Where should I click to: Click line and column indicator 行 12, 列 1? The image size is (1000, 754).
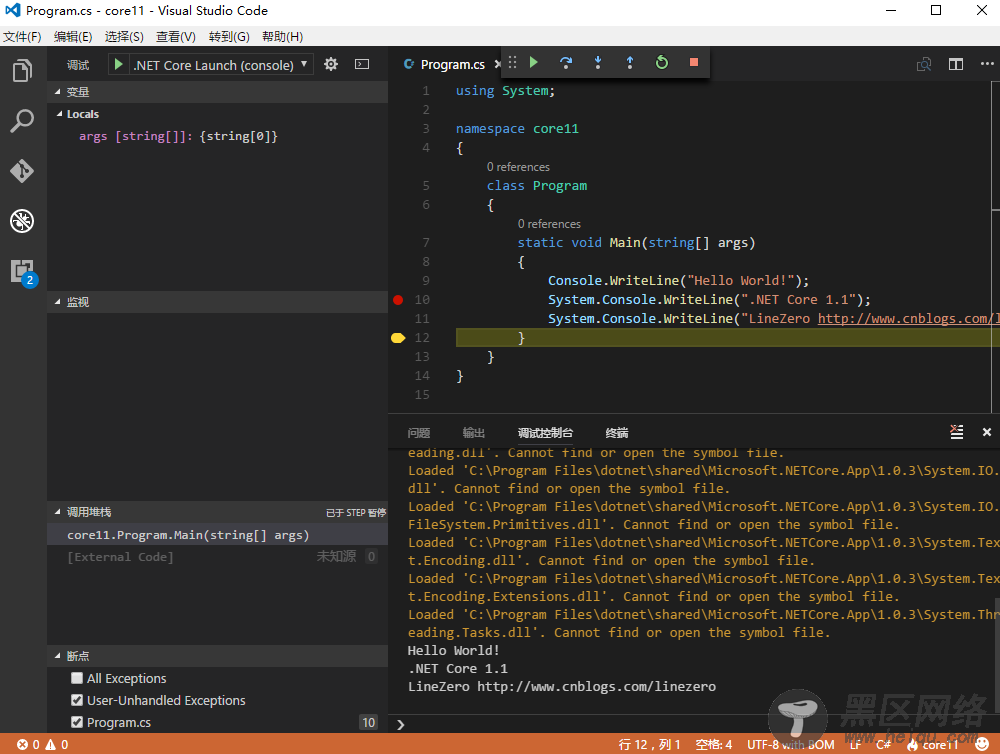[x=649, y=744]
